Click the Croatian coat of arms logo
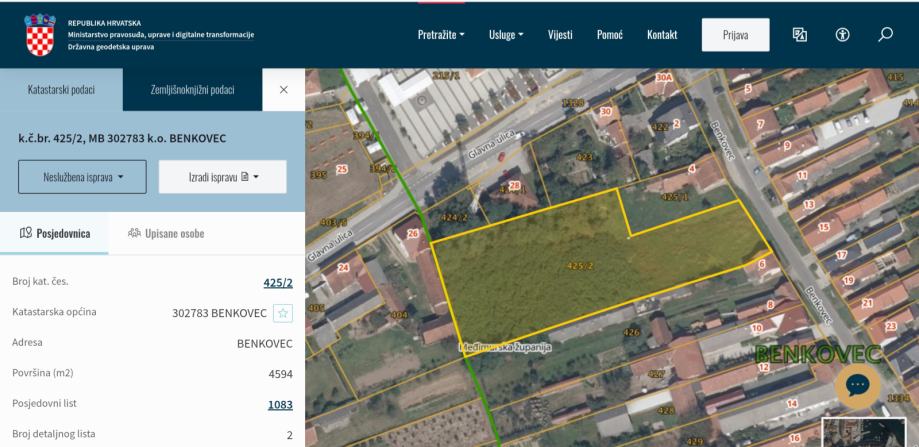919x447 pixels. (40, 35)
